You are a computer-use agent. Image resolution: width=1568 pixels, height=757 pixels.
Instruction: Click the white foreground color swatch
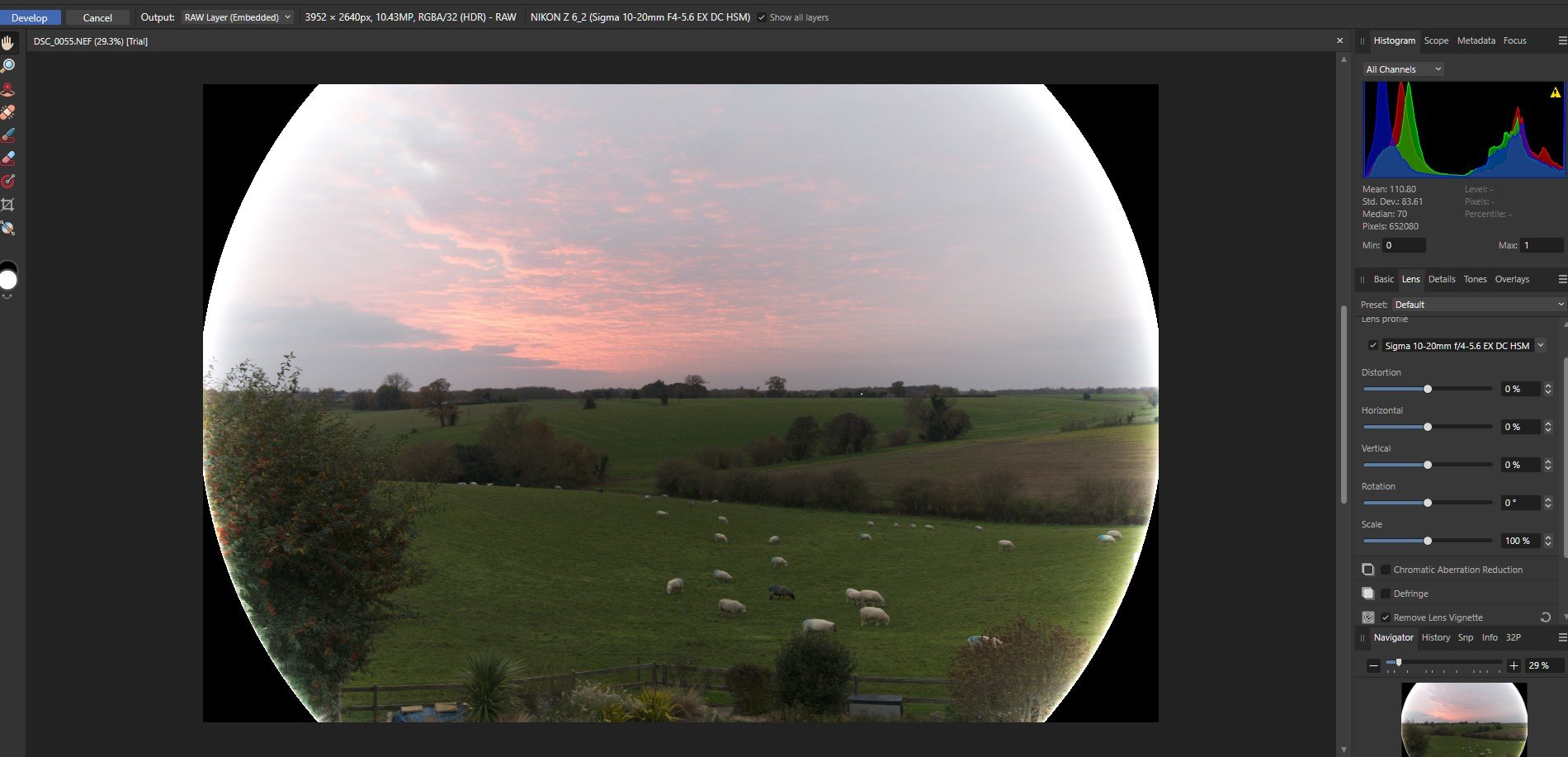pyautogui.click(x=8, y=281)
